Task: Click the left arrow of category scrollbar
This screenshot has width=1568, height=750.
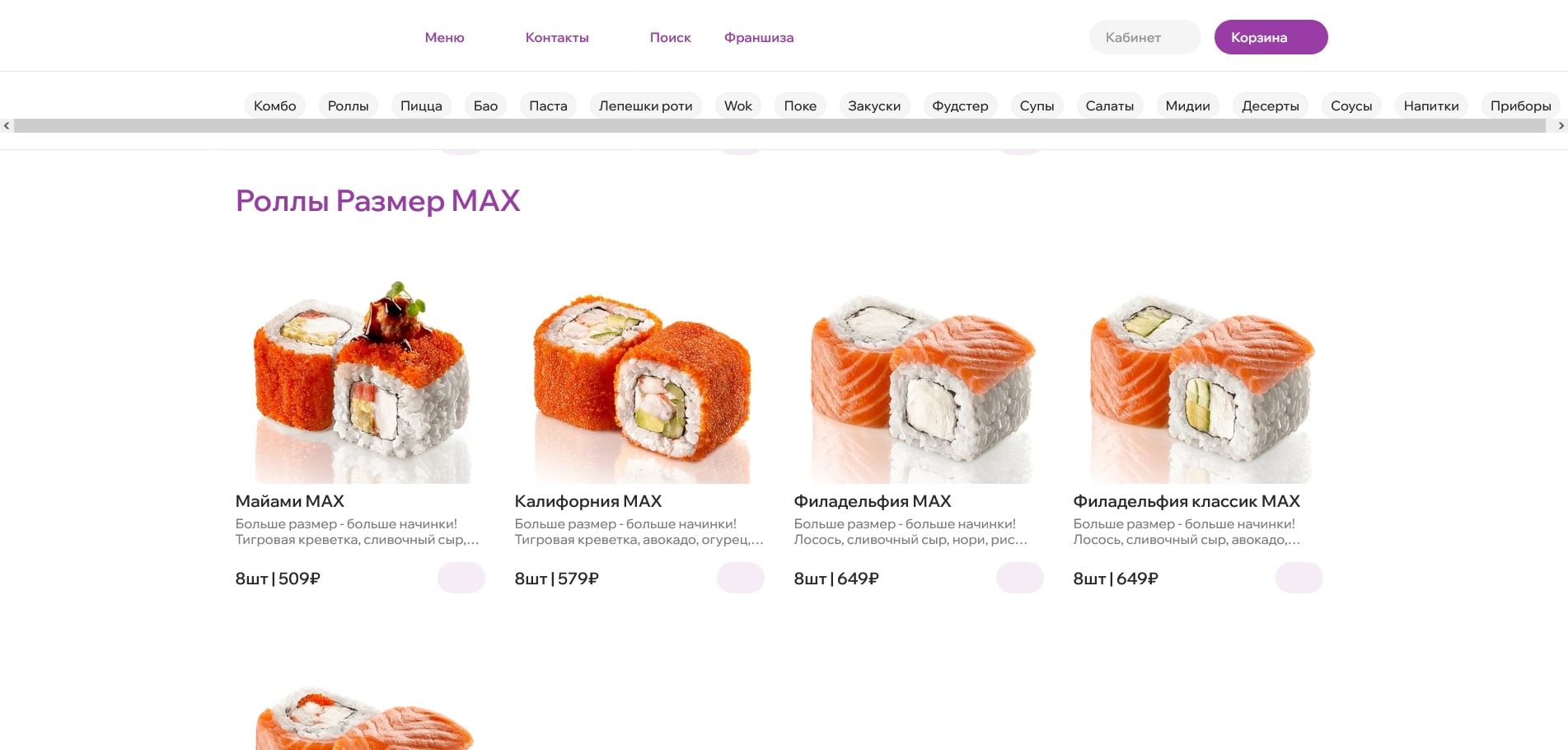Action: [7, 126]
